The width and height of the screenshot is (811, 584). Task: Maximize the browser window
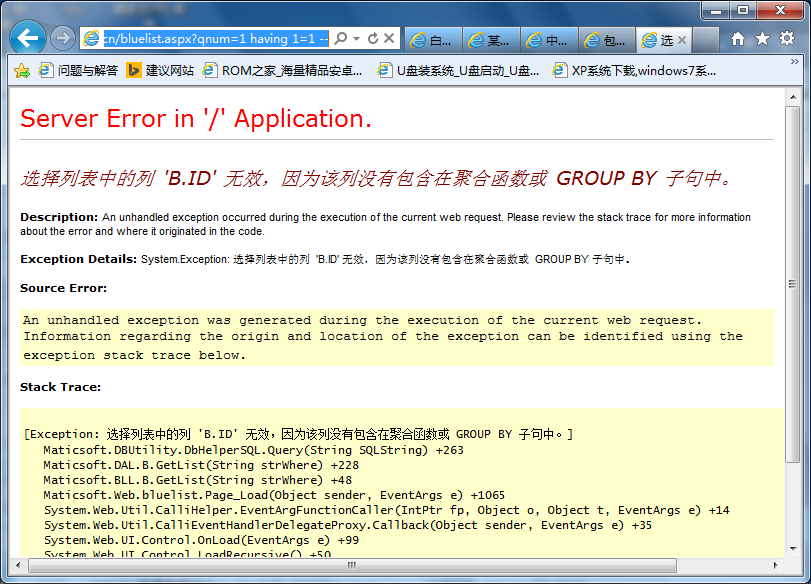[x=743, y=10]
